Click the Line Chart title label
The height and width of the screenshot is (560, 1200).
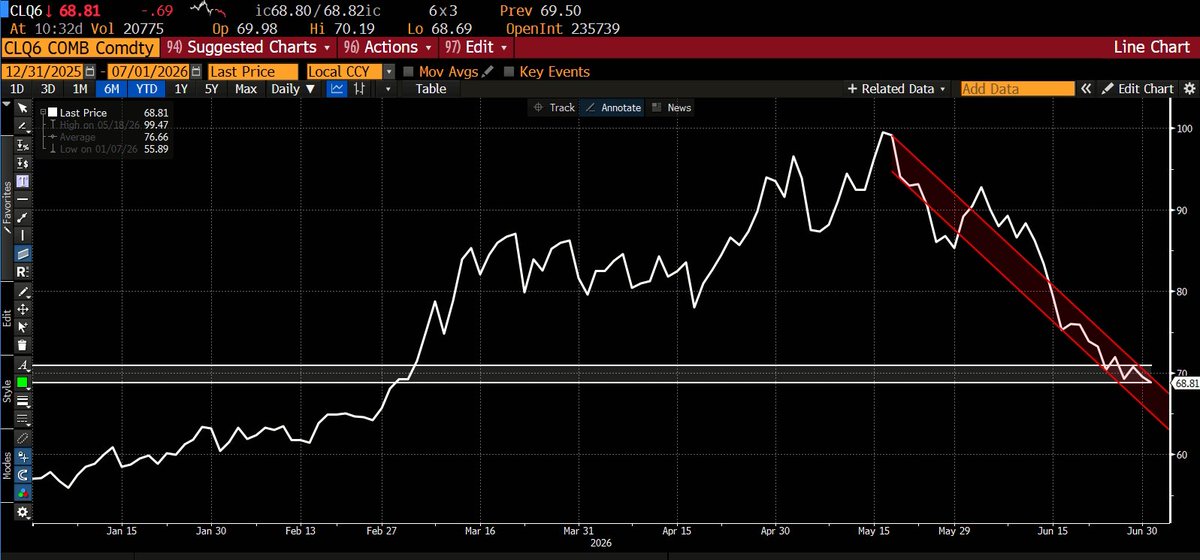pos(1153,47)
